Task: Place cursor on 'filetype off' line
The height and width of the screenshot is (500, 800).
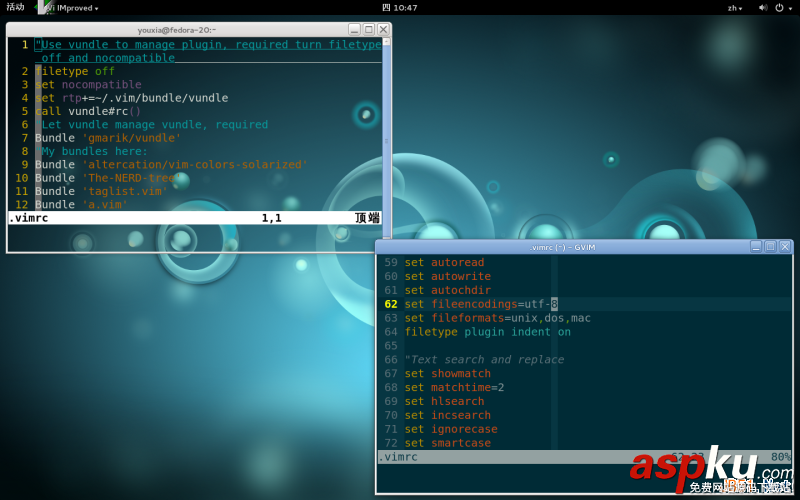Action: click(75, 71)
